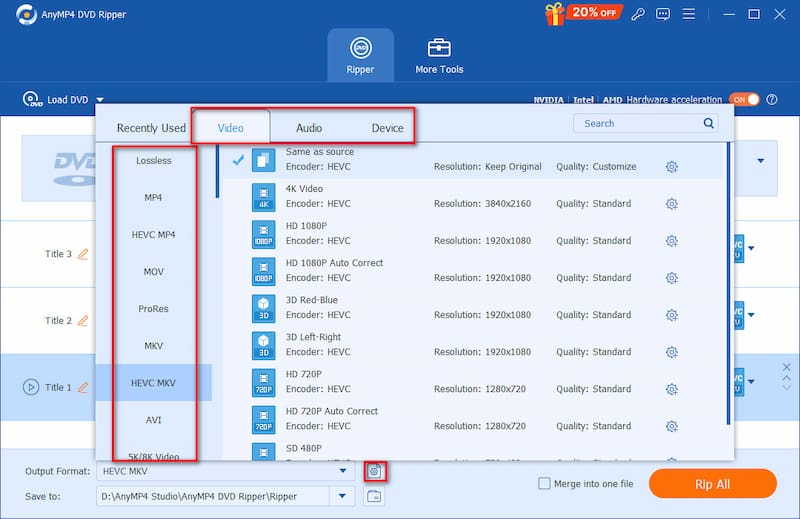Check Merge into one file
This screenshot has width=800, height=519.
tap(544, 483)
